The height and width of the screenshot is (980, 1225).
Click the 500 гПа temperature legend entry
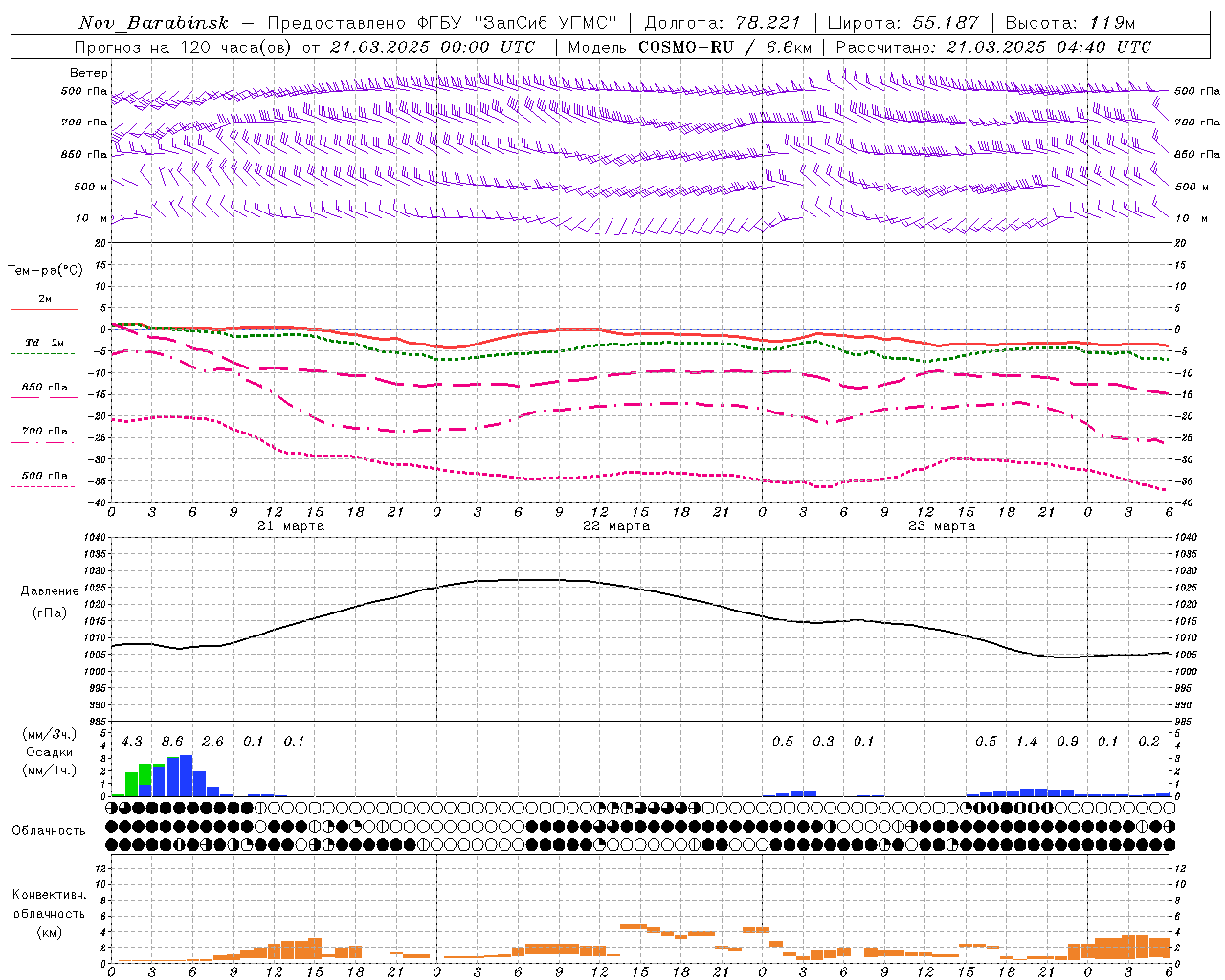point(44,476)
